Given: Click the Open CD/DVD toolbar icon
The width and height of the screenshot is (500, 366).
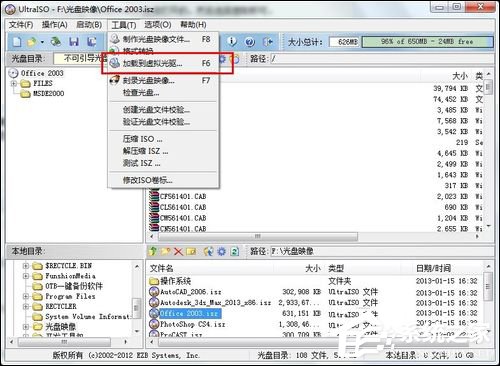Looking at the screenshot, I should (56, 42).
